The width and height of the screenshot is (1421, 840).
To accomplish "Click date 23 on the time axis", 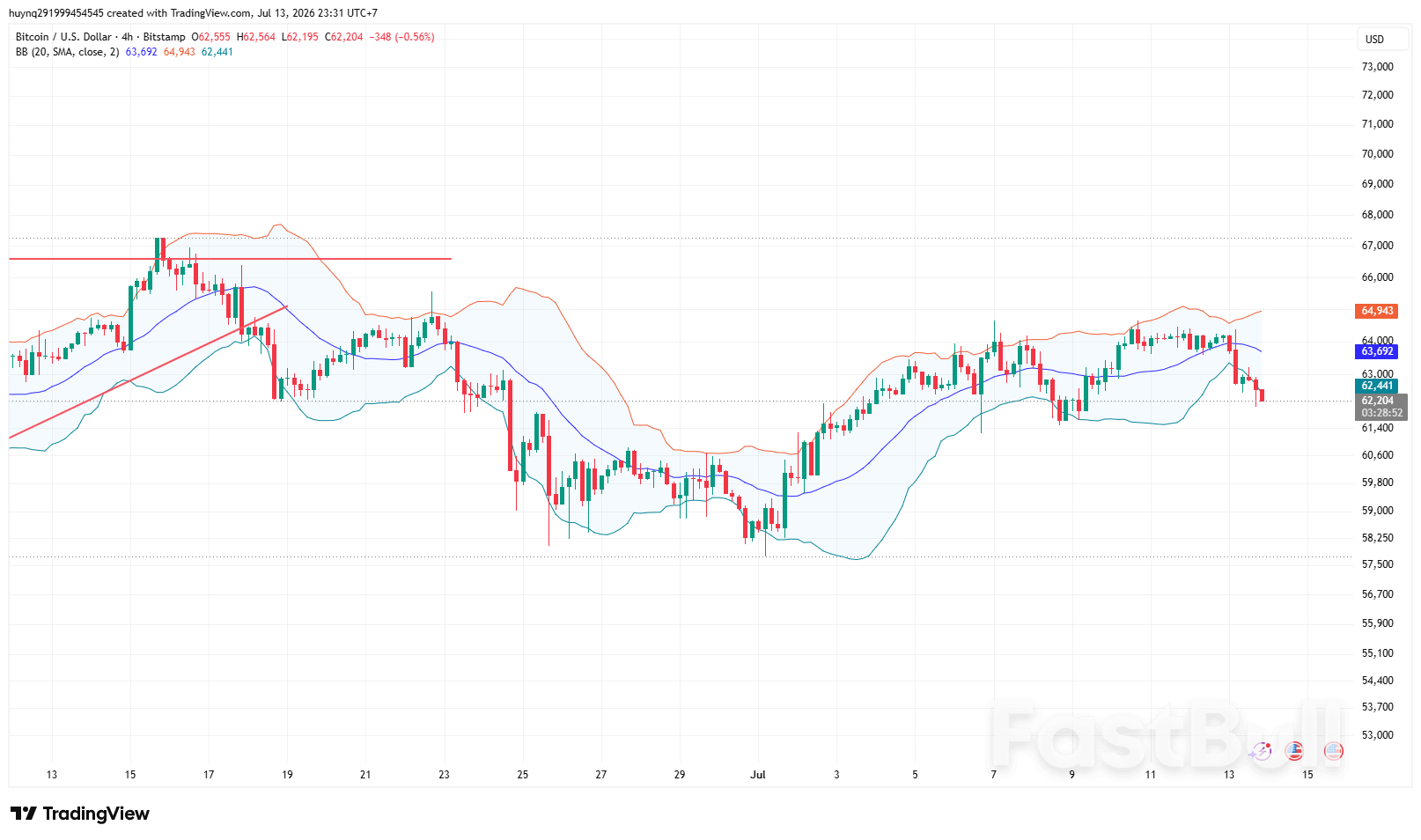I will pyautogui.click(x=444, y=775).
